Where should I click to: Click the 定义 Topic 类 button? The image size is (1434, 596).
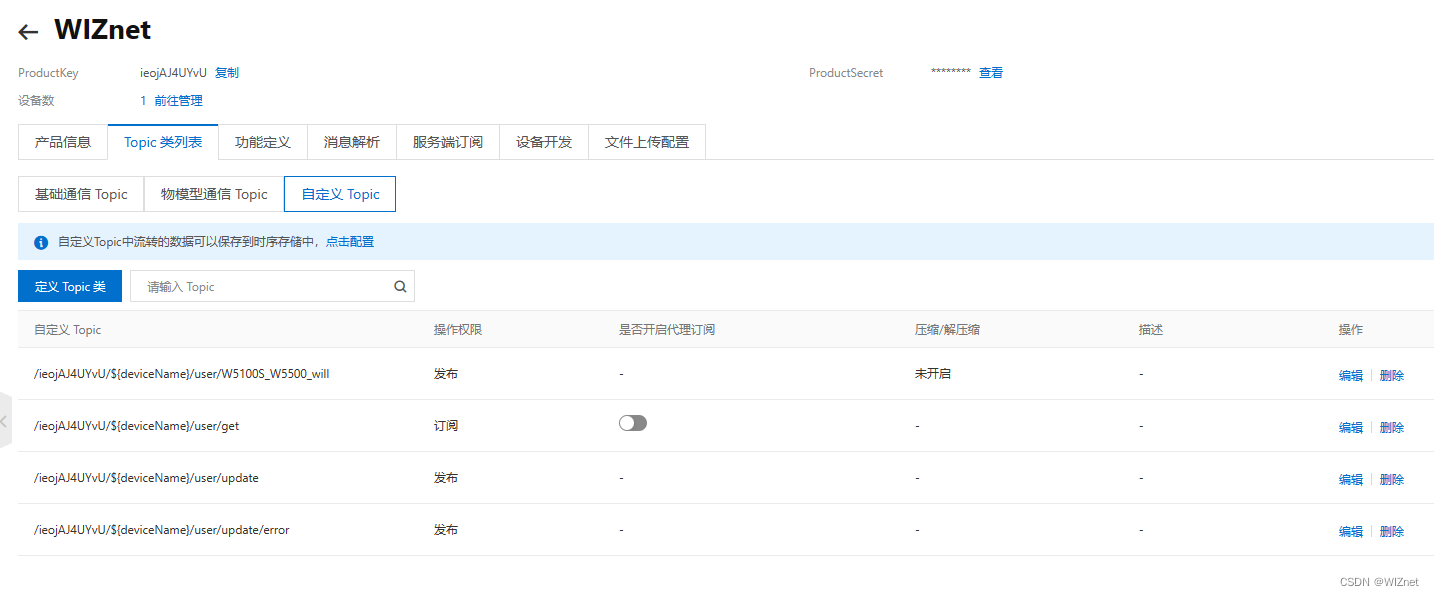tap(70, 286)
